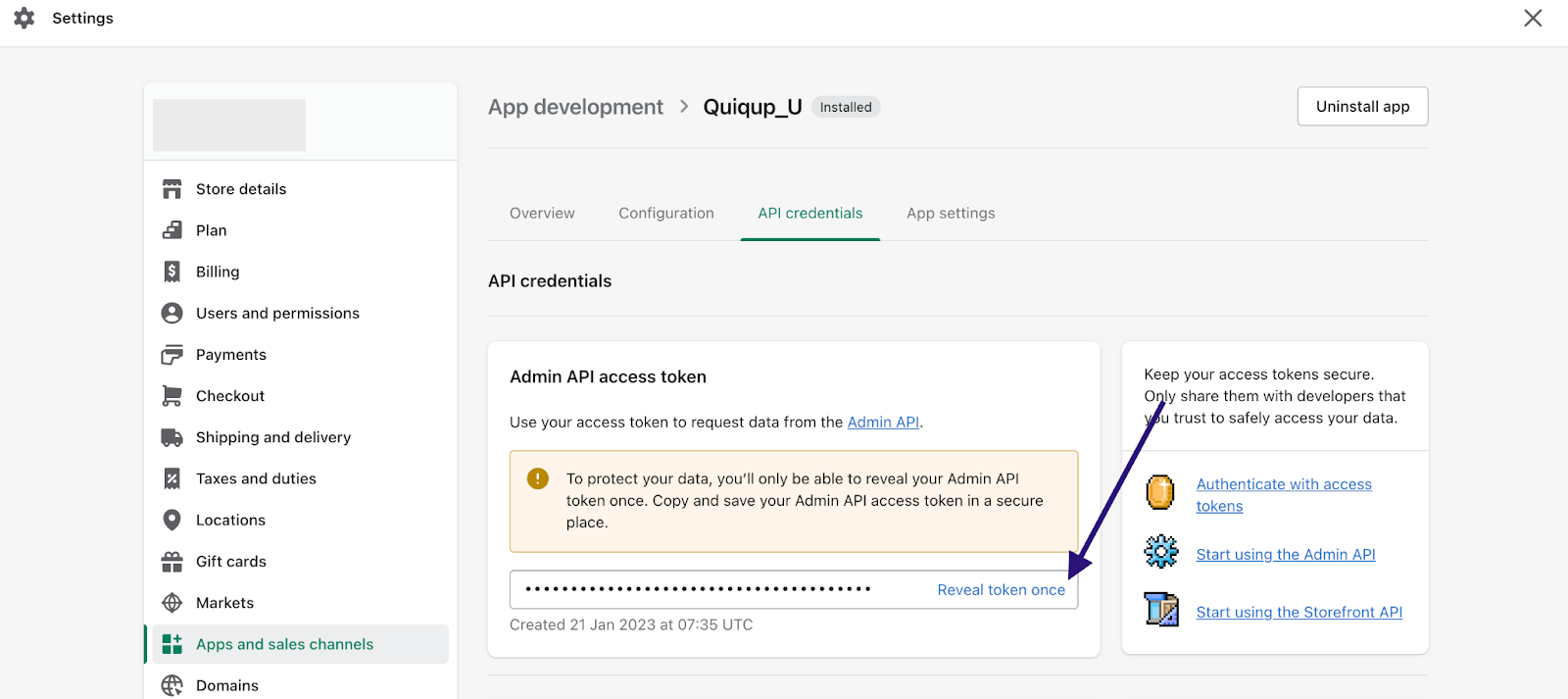
Task: Click the icon beside Storefront API link
Action: [x=1161, y=610]
